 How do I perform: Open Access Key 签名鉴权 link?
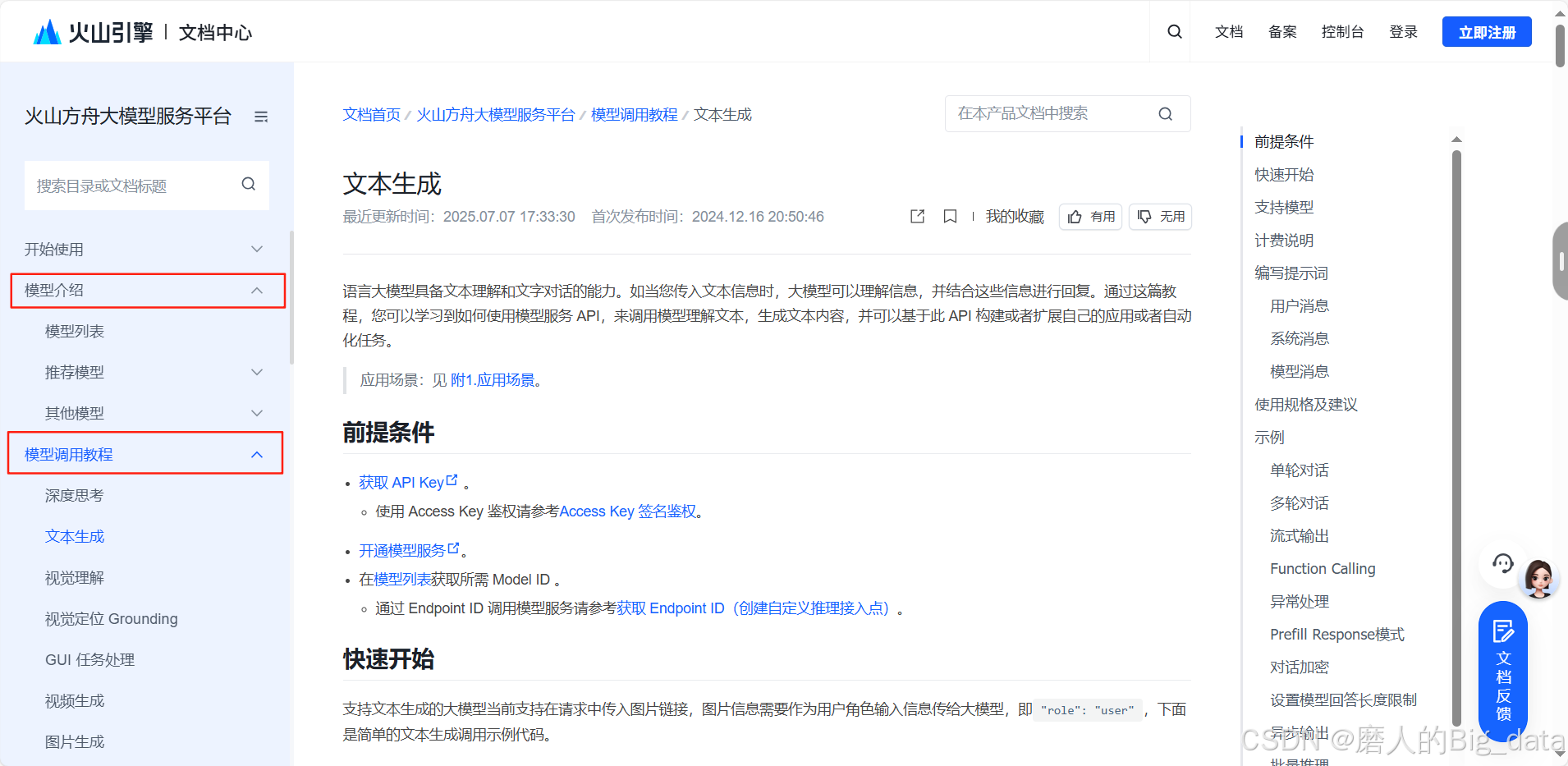628,511
